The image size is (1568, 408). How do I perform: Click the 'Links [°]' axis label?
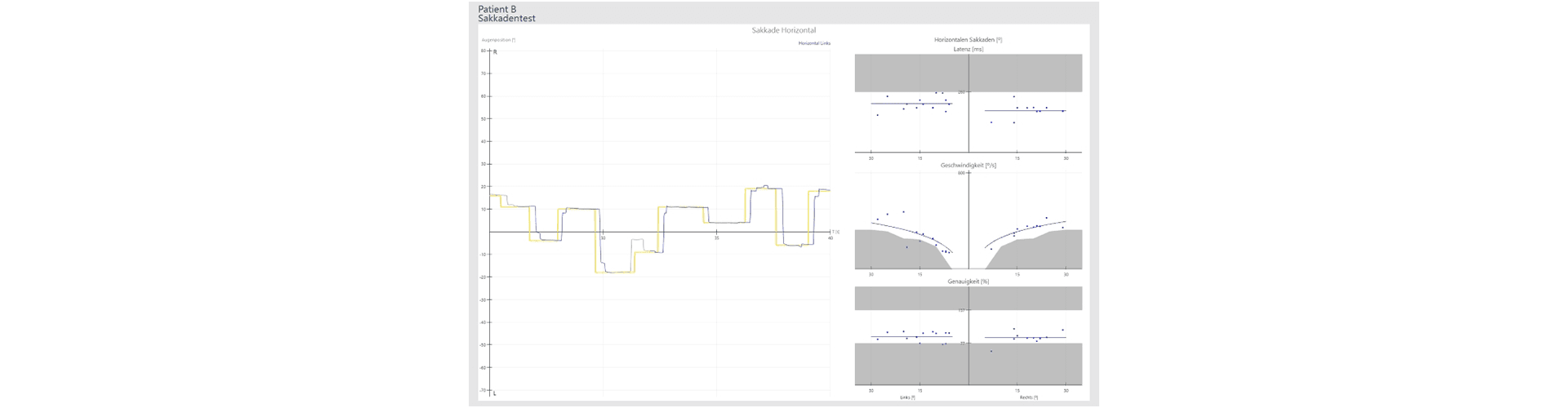(x=906, y=397)
